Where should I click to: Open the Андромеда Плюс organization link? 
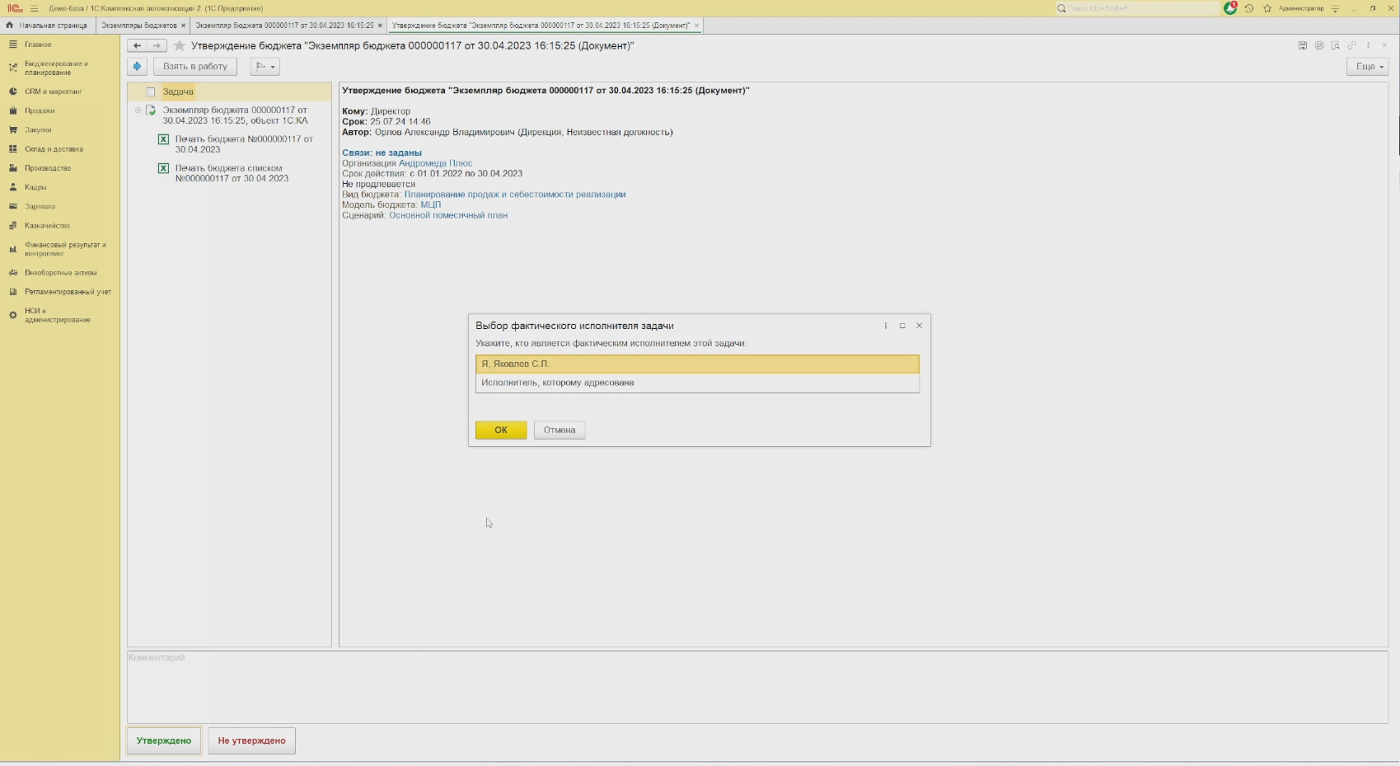pyautogui.click(x=436, y=163)
